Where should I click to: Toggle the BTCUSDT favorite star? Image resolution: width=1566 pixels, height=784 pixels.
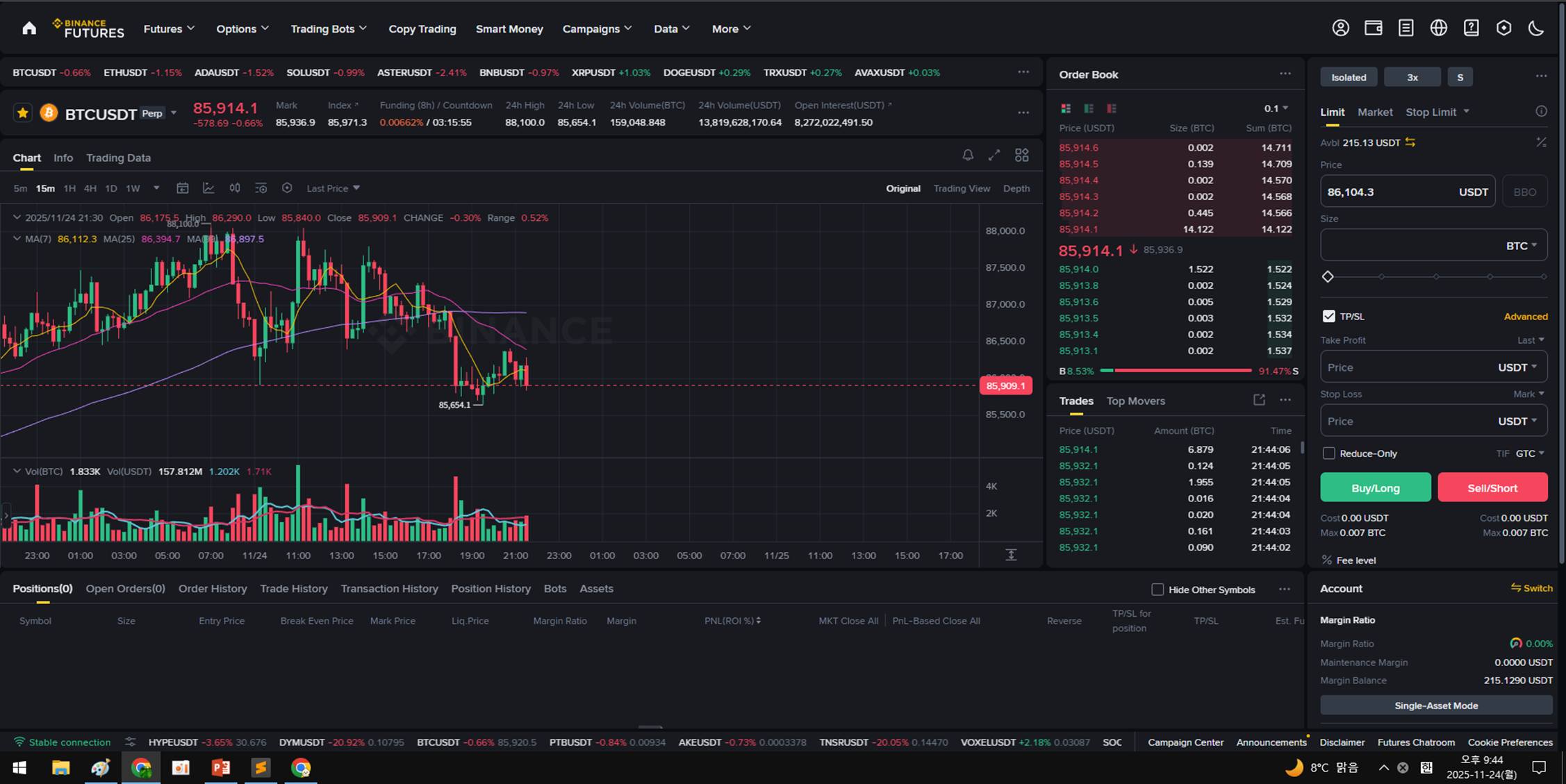click(23, 113)
